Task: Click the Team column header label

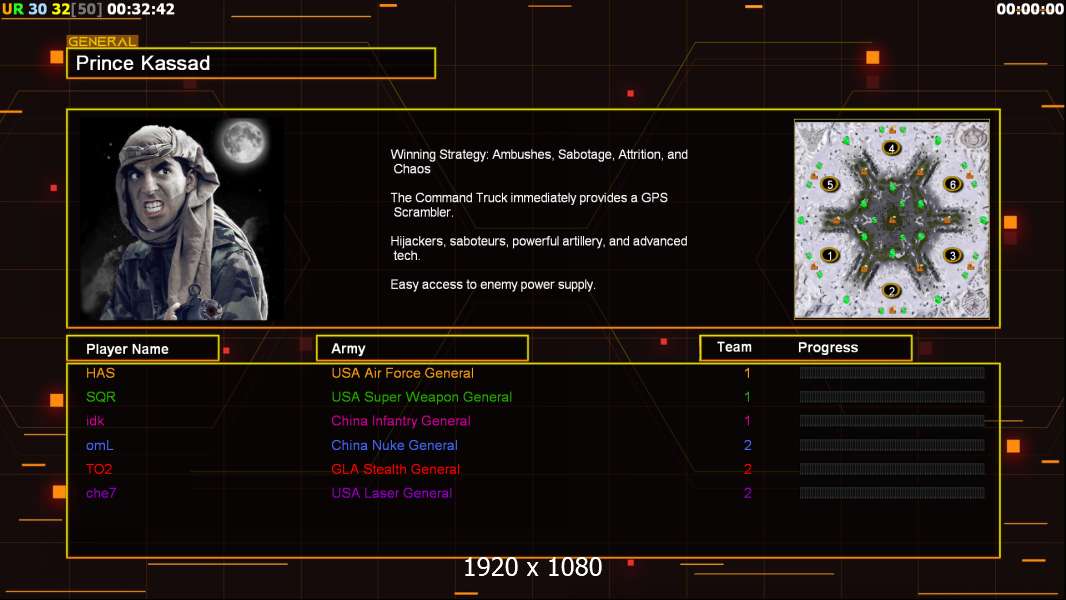Action: (734, 347)
